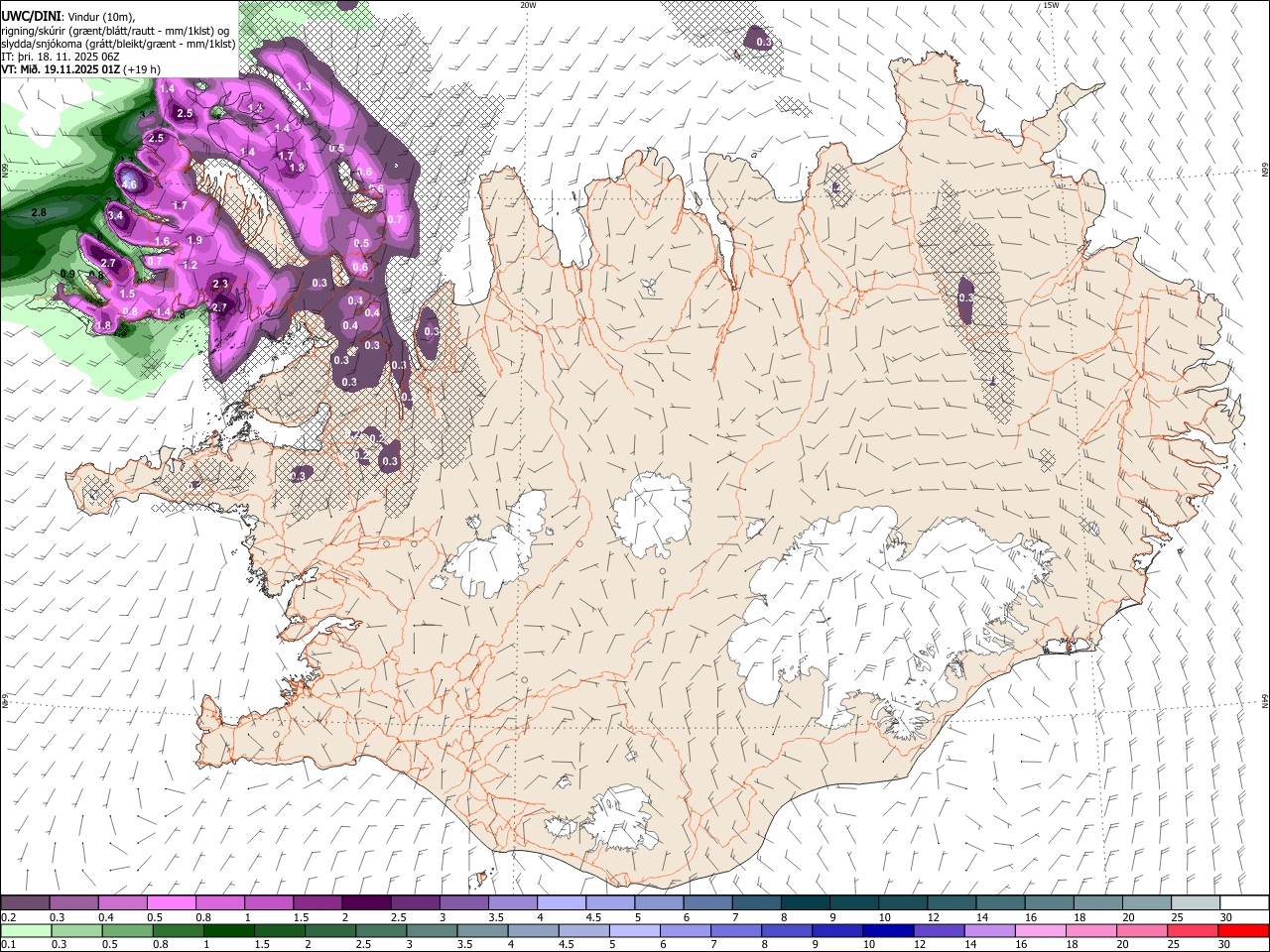Click the '20W' longitude label
The image size is (1270, 952).
click(528, 5)
